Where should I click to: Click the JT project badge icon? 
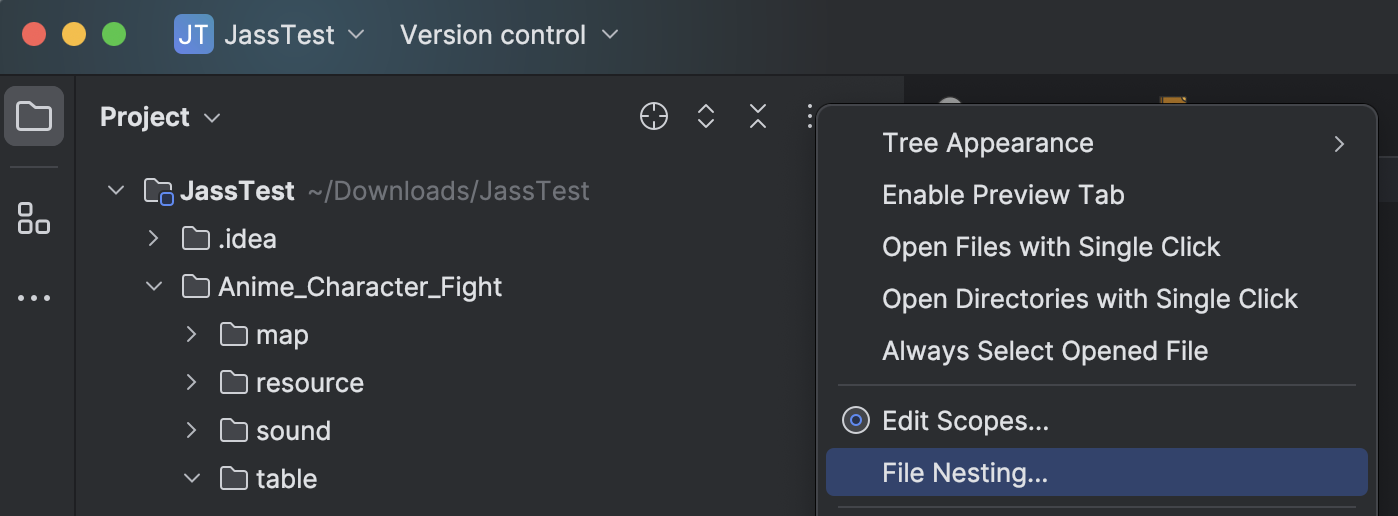coord(193,35)
